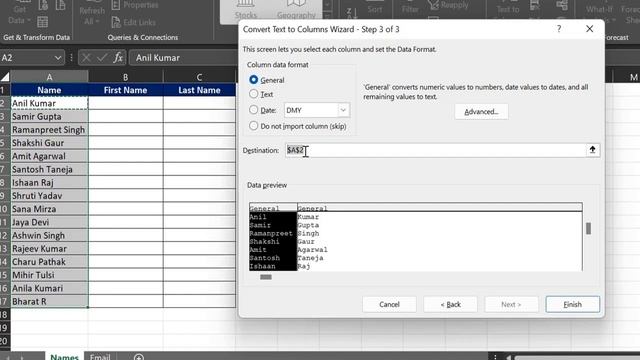The width and height of the screenshot is (640, 360).
Task: Open the Advanced settings button
Action: (x=481, y=111)
